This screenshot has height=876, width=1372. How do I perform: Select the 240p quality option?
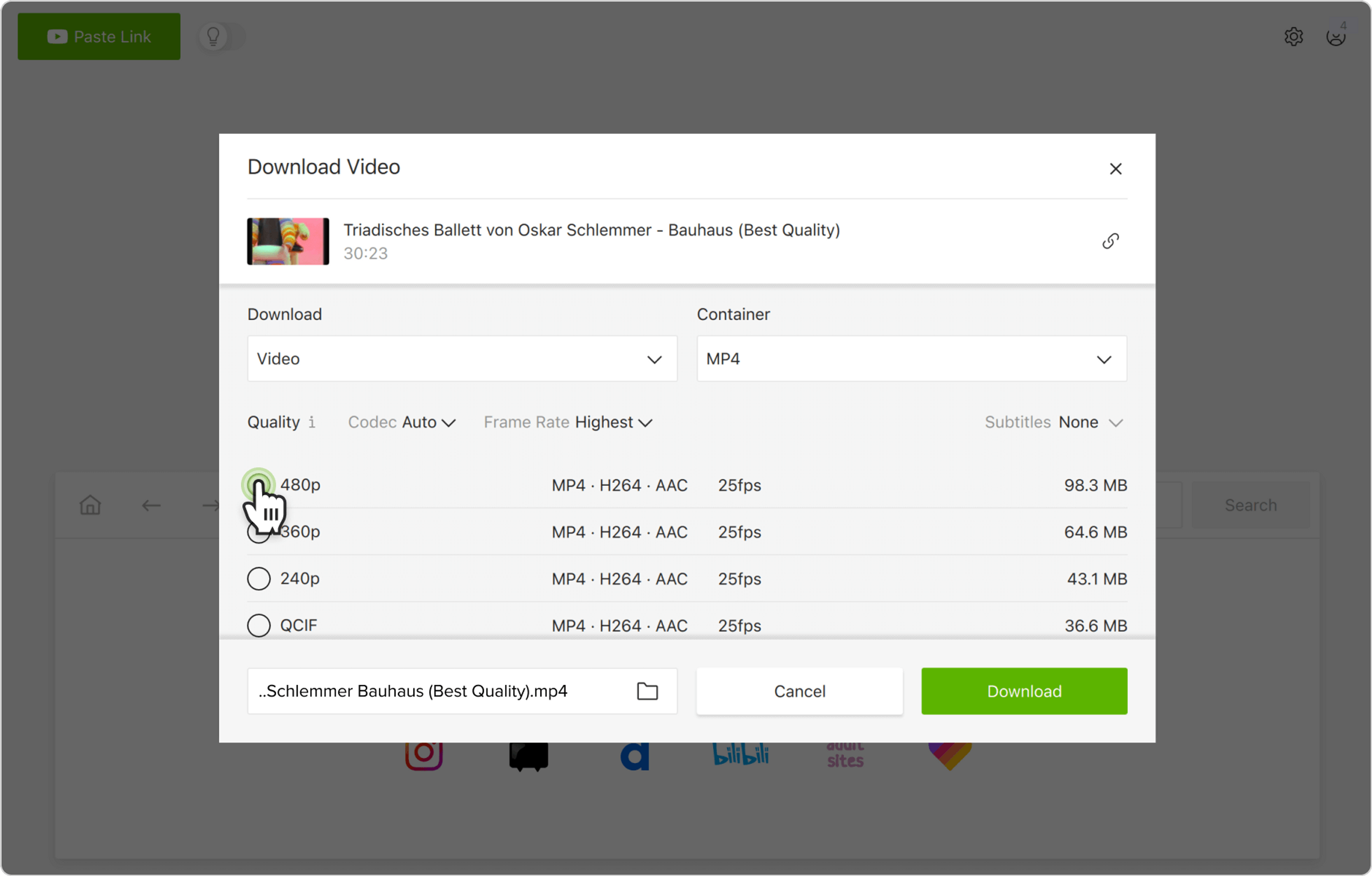click(259, 579)
